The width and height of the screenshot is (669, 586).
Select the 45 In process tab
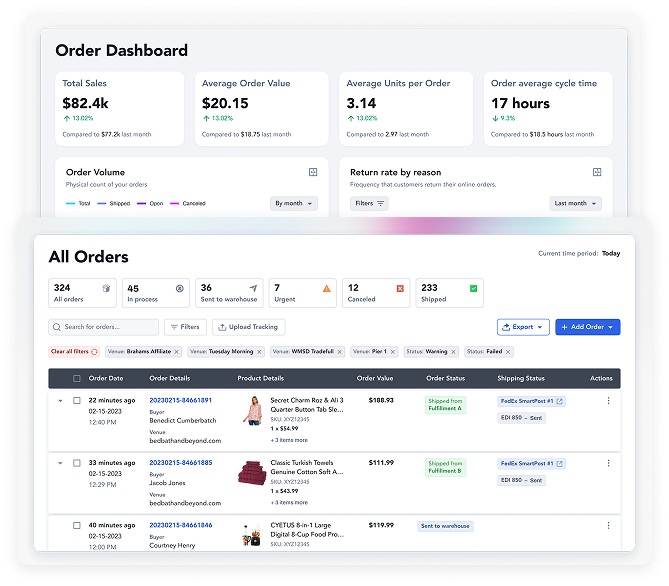155,293
